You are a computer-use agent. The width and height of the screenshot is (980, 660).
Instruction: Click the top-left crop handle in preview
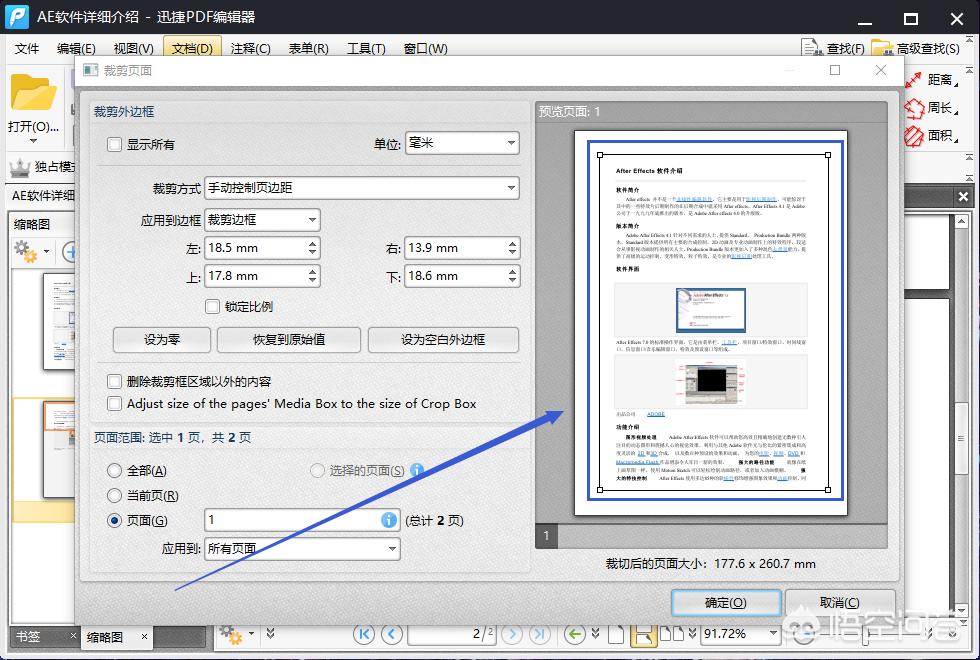[599, 155]
